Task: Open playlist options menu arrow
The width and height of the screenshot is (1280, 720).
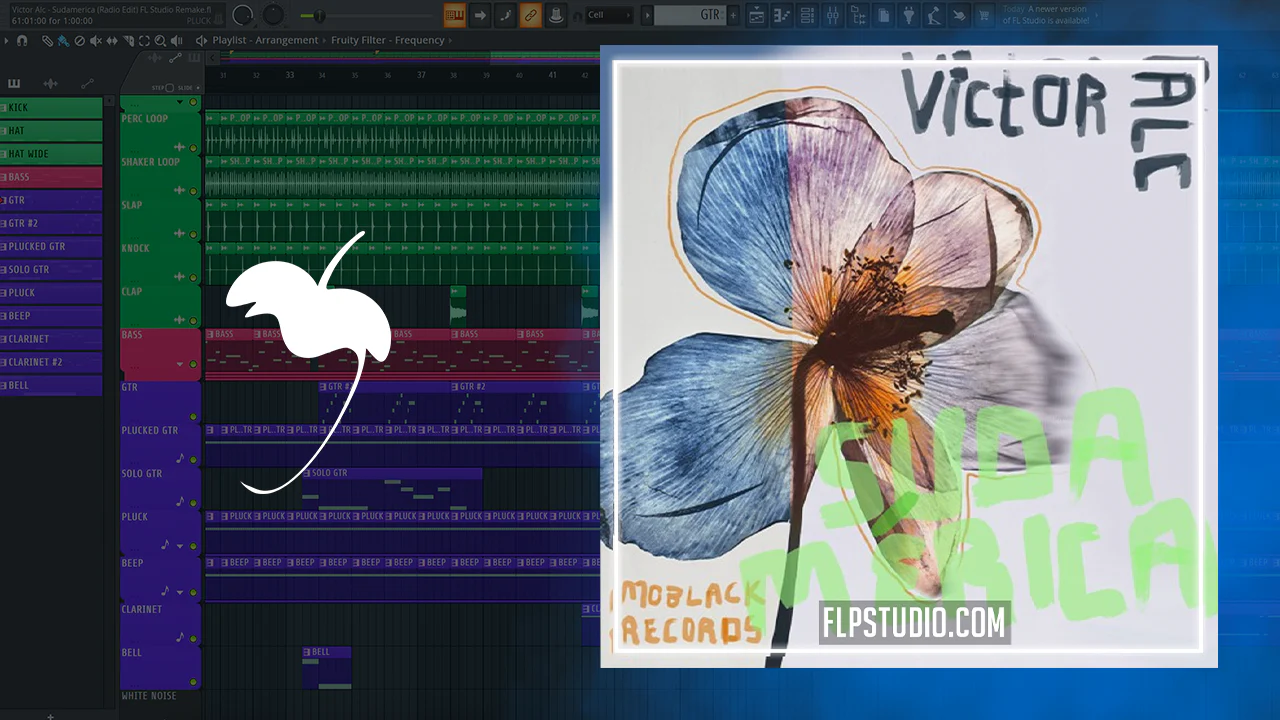Action: tap(6, 41)
